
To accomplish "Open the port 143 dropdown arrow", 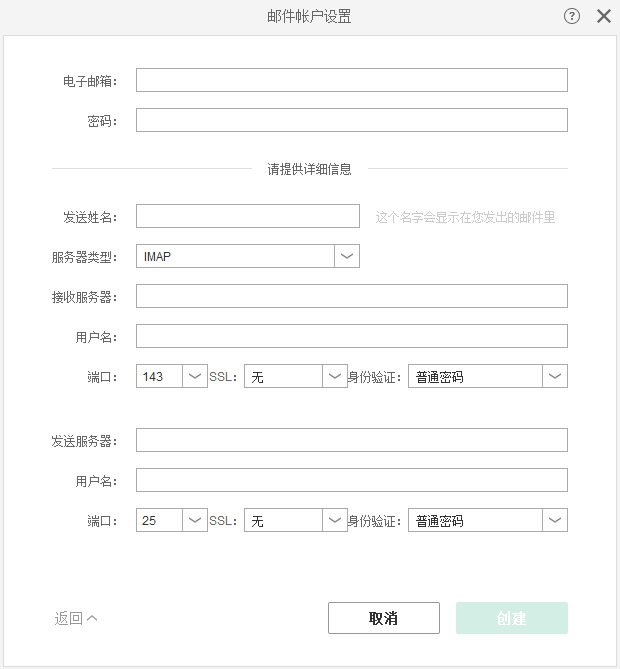I will click(x=195, y=376).
